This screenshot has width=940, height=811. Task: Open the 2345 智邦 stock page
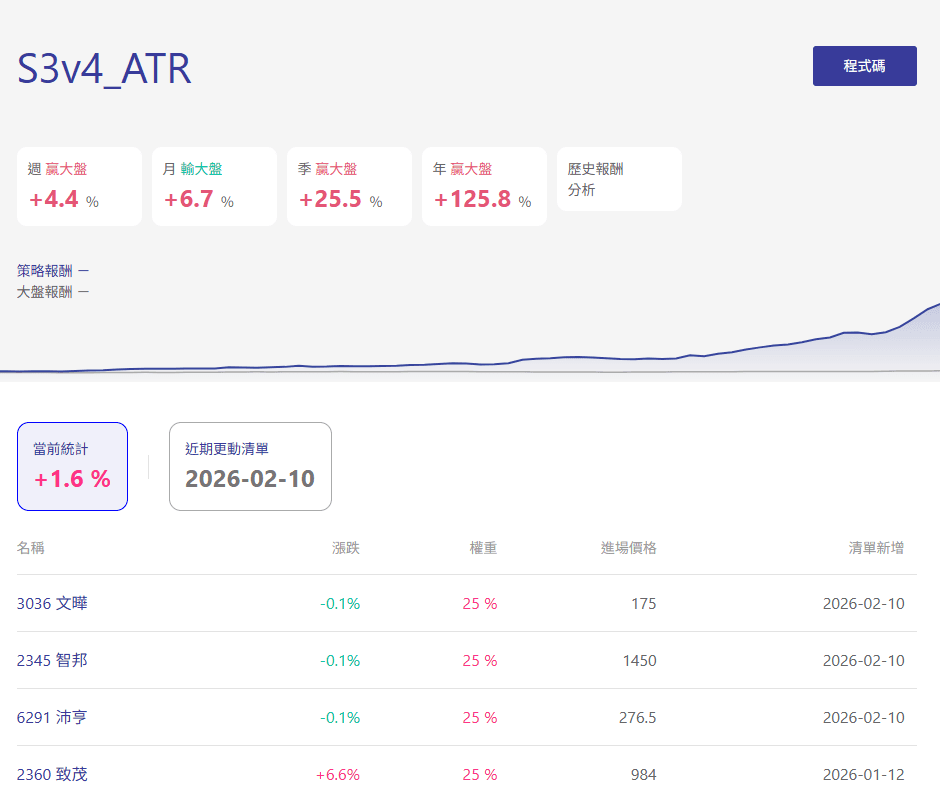(52, 661)
